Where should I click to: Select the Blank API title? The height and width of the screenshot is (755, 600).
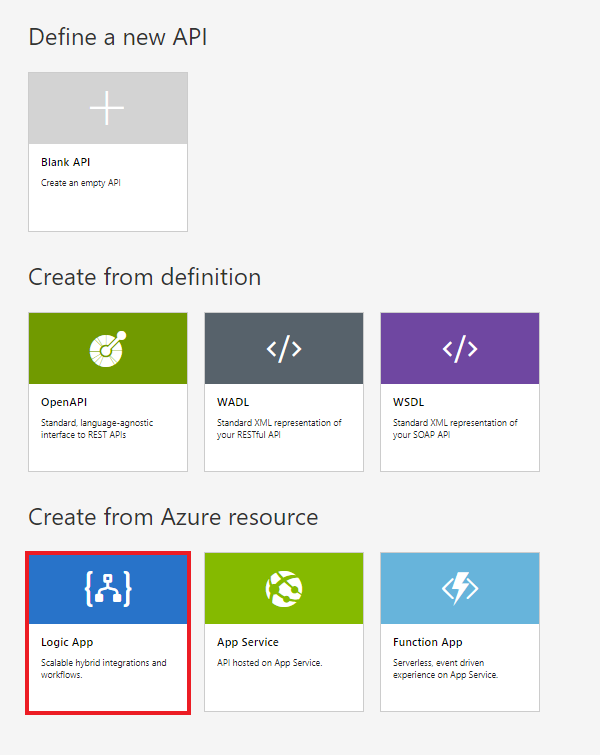66,162
